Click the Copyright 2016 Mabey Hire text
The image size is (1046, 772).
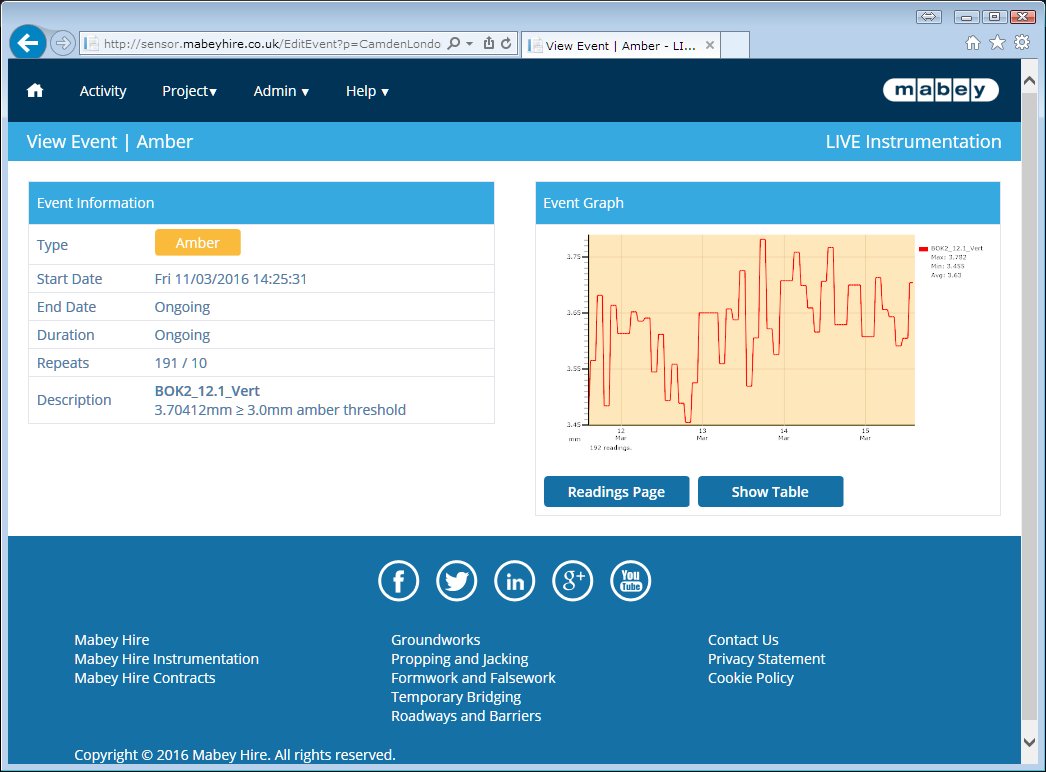(x=235, y=755)
